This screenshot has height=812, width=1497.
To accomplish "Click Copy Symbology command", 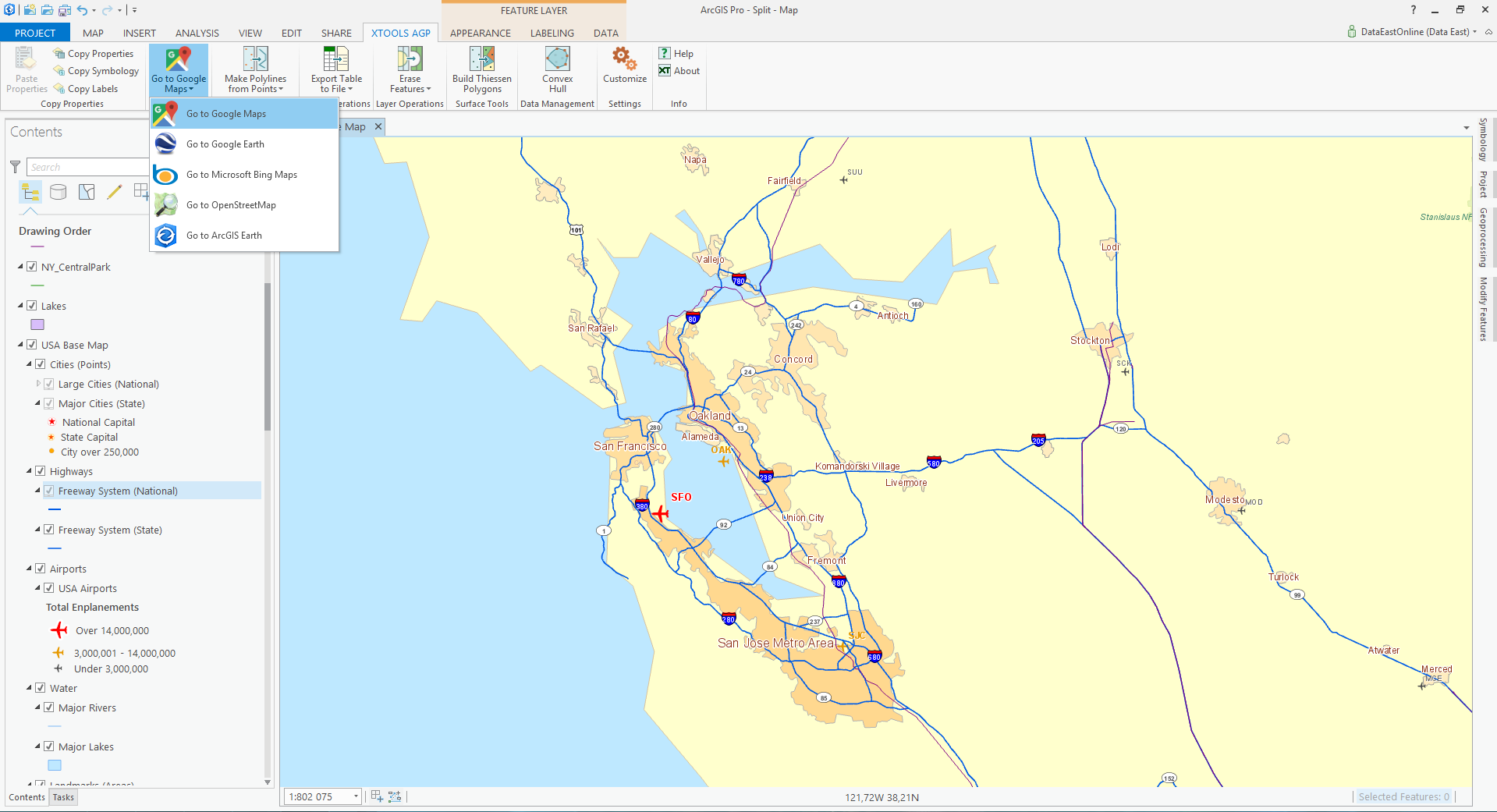I will 96,71.
